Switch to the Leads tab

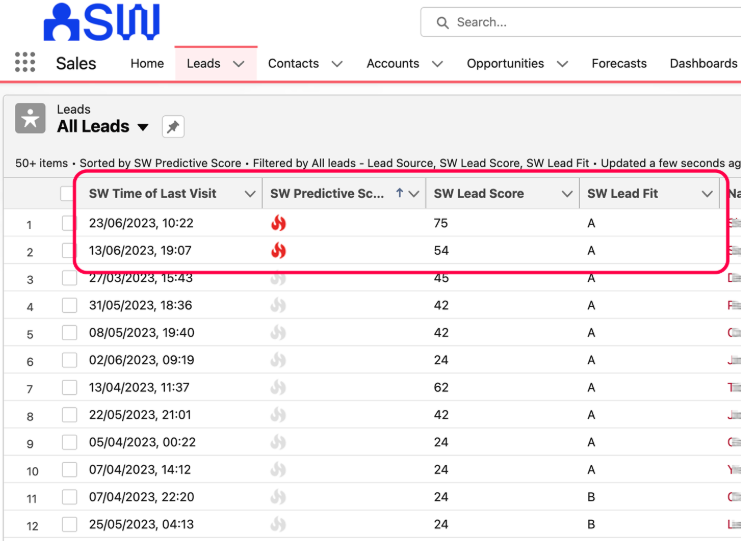click(x=203, y=63)
